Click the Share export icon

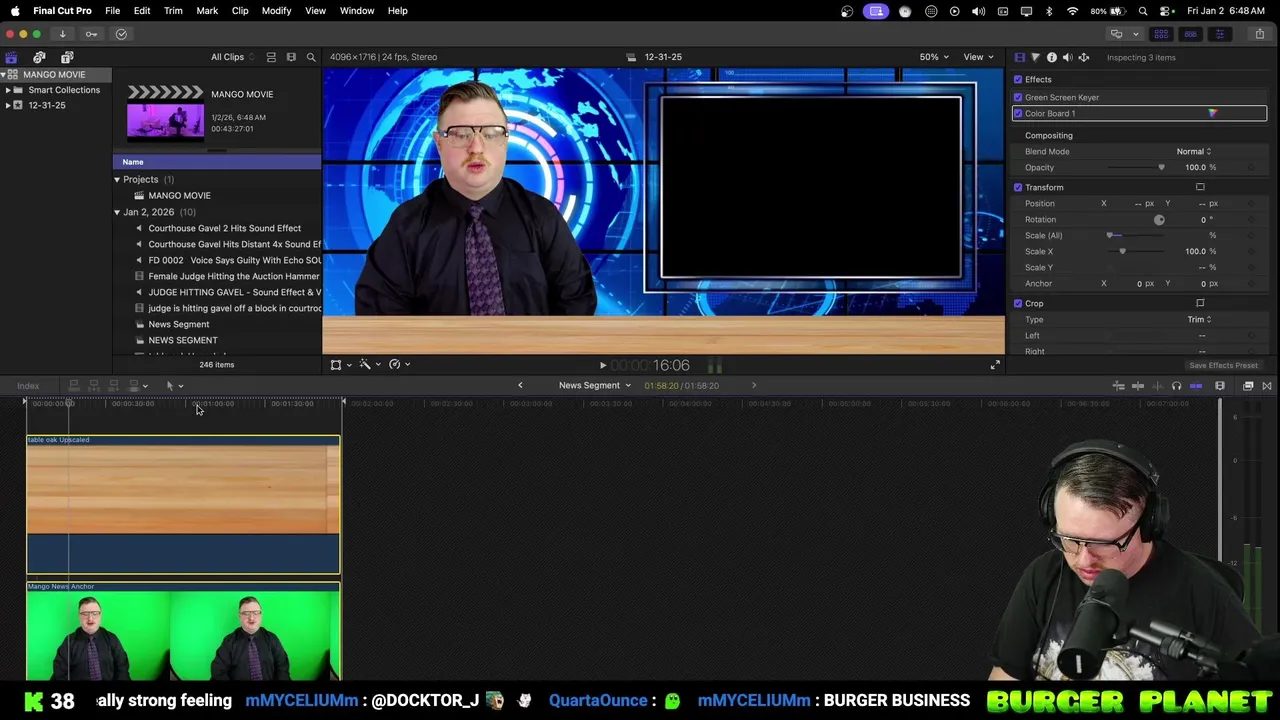(x=1259, y=34)
